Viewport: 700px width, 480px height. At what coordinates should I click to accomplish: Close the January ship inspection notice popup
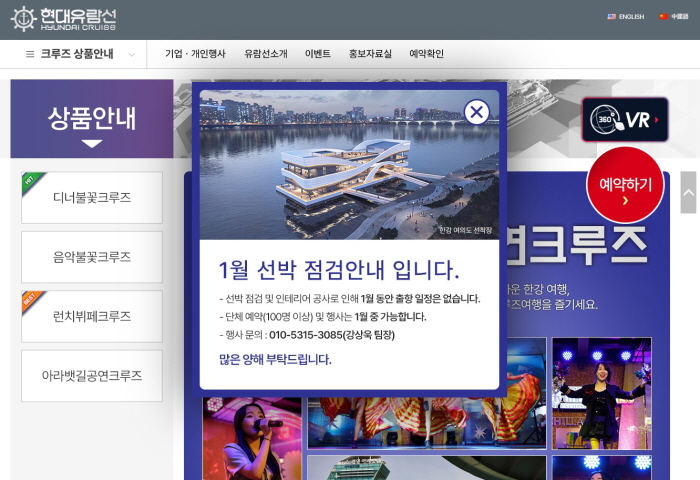[477, 112]
